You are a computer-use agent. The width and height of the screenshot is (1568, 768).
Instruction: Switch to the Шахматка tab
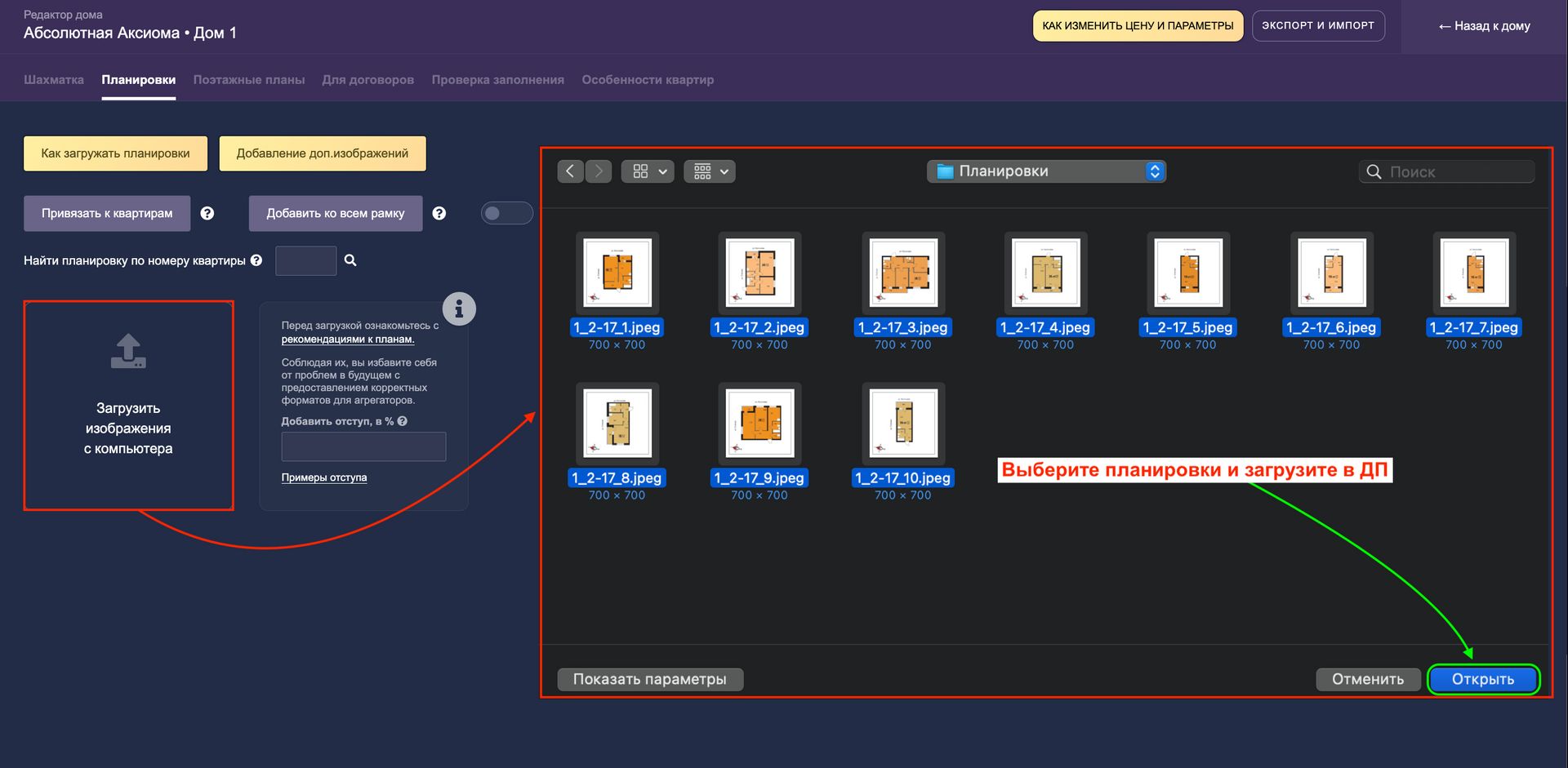click(x=54, y=80)
